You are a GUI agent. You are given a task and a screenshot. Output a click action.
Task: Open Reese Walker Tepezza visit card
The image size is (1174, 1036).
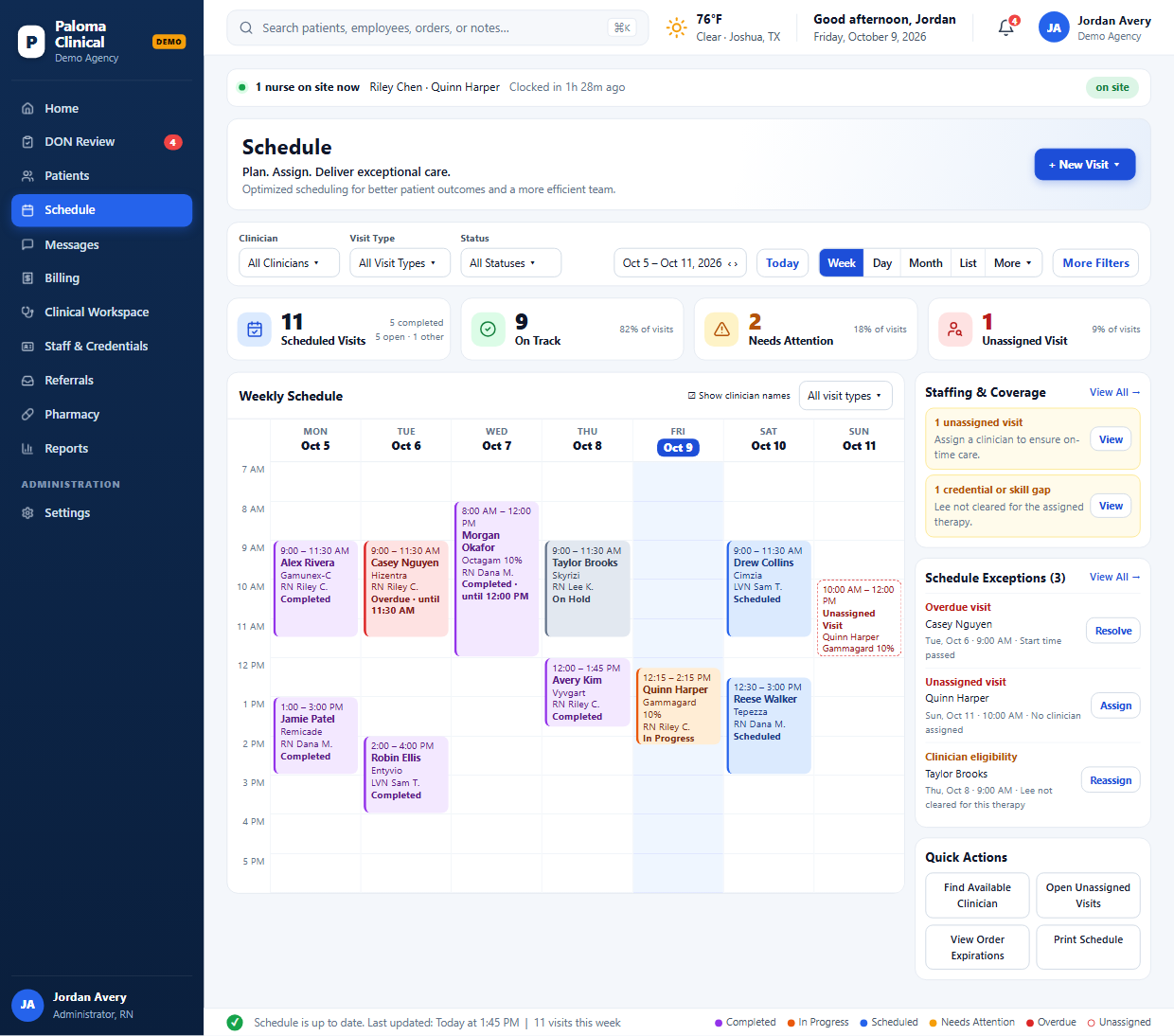[x=769, y=725]
